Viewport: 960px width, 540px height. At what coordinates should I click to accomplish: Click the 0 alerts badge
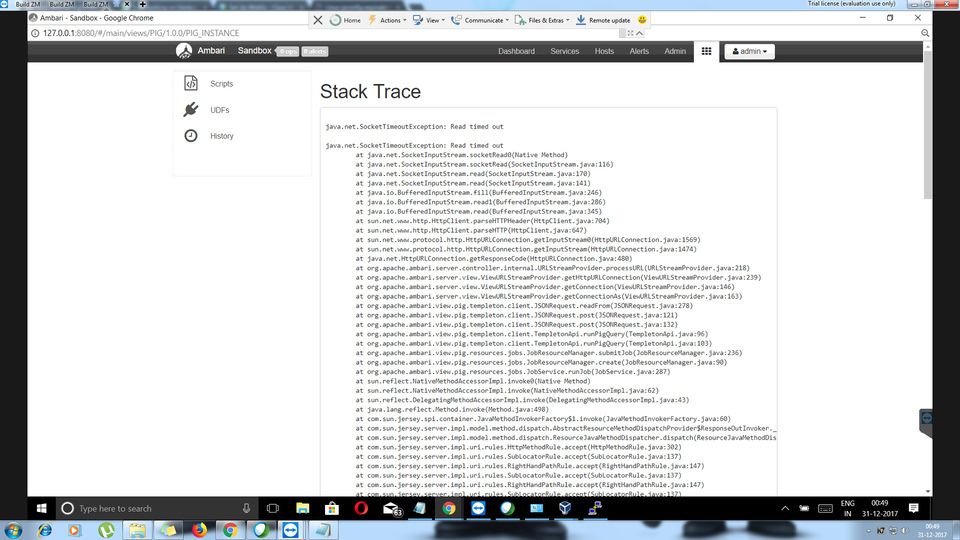315,51
